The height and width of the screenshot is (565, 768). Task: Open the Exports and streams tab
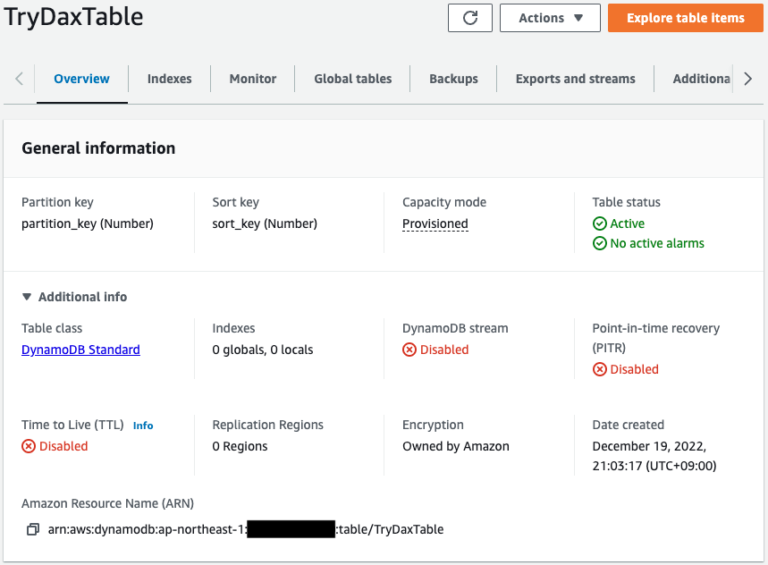click(575, 79)
